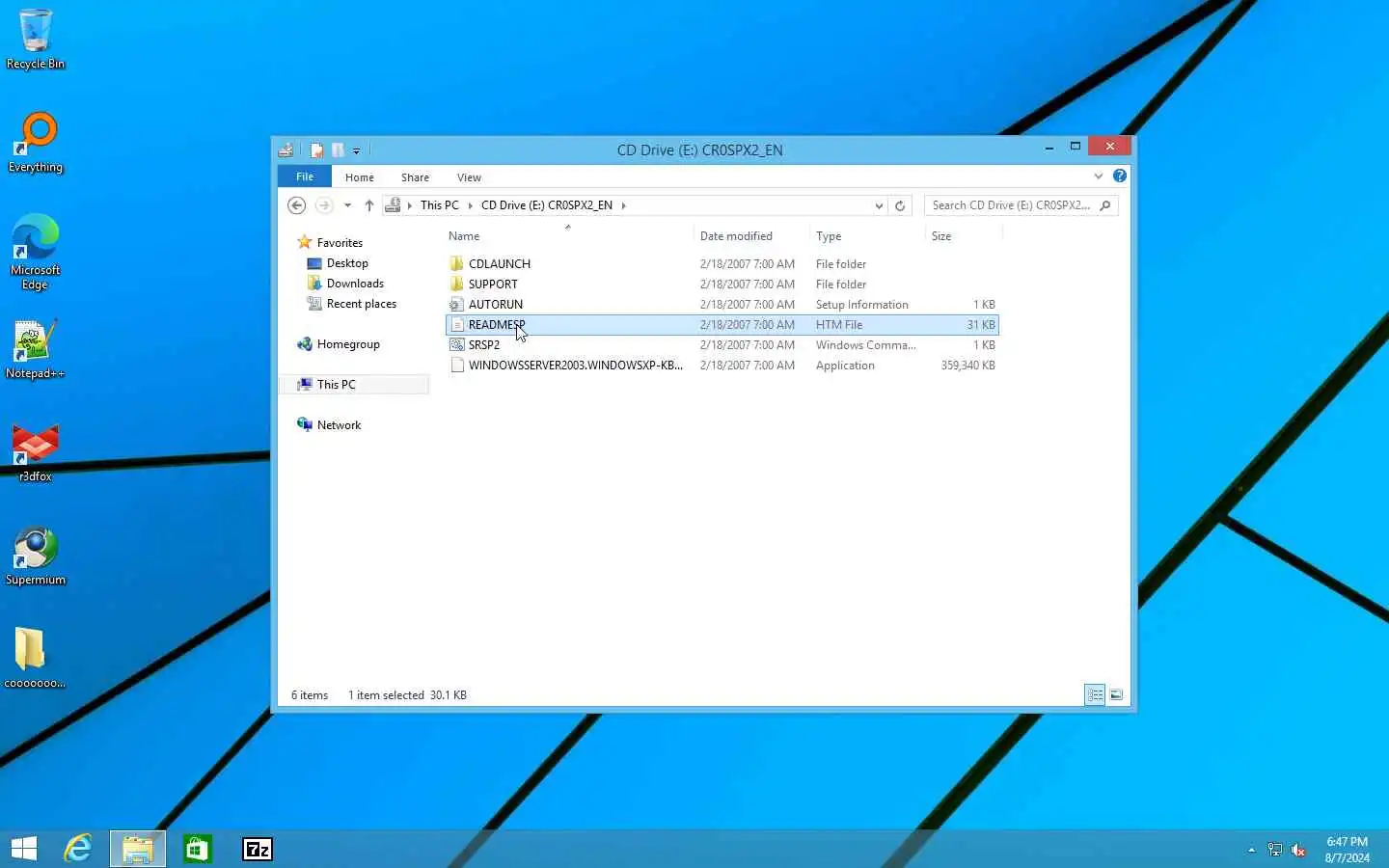The width and height of the screenshot is (1389, 868).
Task: Launch Notepad++ from the desktop
Action: pos(36,349)
